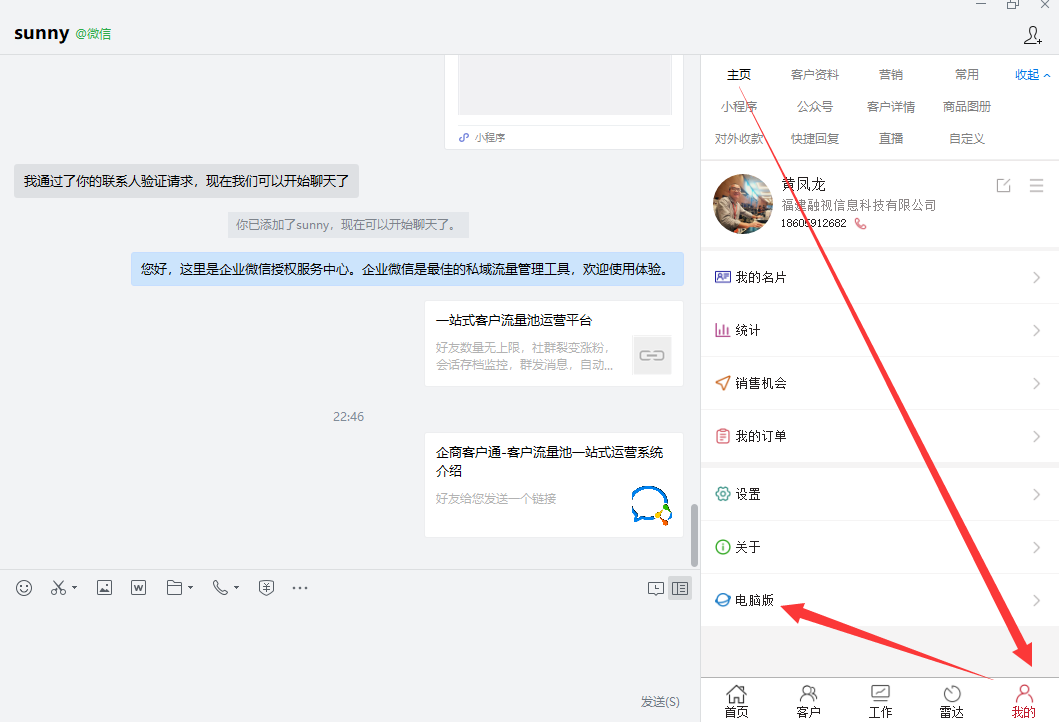The image size is (1059, 722).
Task: Send an image via picture icon
Action: [104, 588]
